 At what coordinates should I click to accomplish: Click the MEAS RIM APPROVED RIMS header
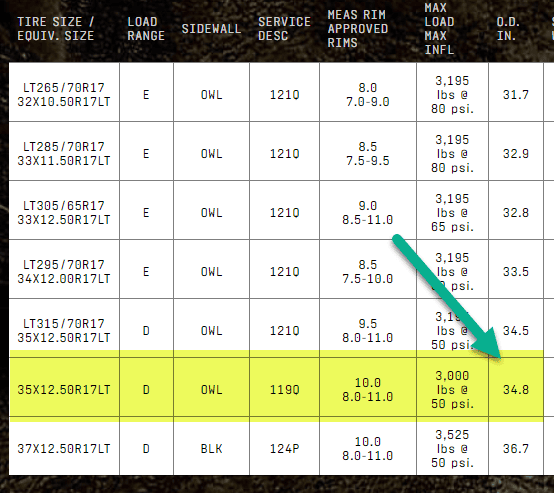[x=358, y=29]
